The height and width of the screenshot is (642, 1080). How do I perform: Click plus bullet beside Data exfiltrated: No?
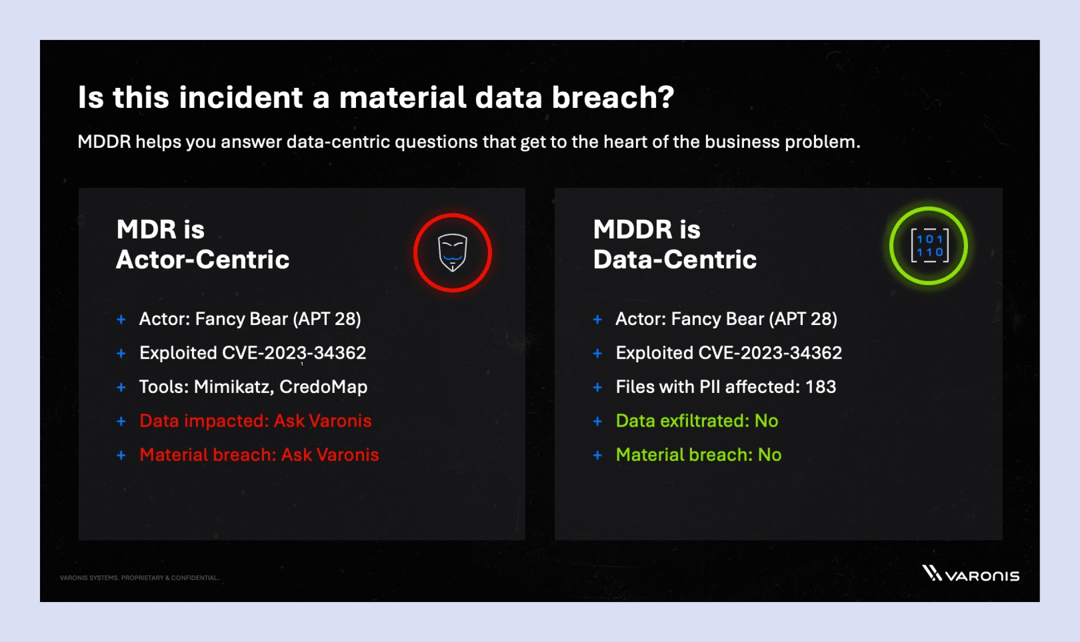pyautogui.click(x=597, y=421)
